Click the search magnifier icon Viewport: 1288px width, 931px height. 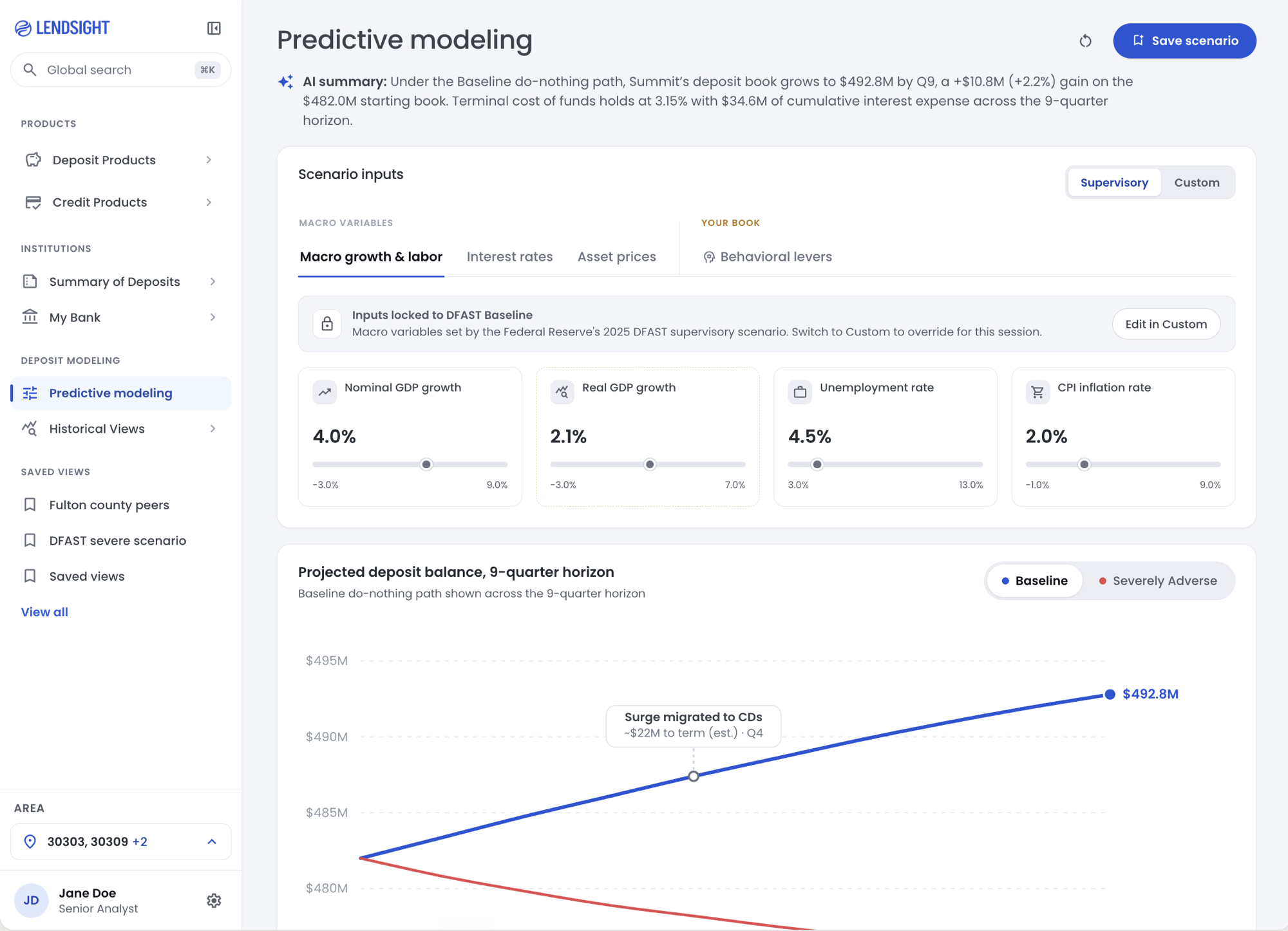tap(30, 70)
